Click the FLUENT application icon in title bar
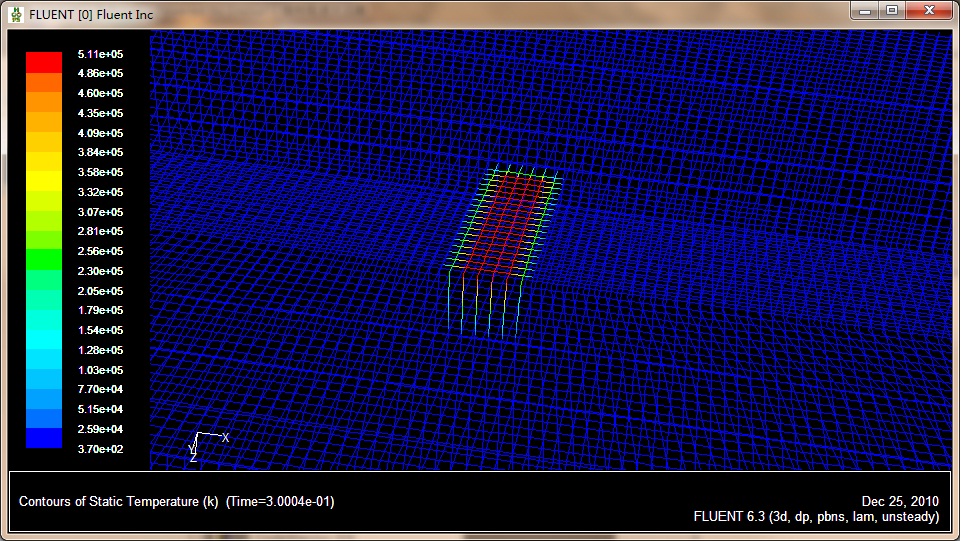961x541 pixels. tap(15, 14)
